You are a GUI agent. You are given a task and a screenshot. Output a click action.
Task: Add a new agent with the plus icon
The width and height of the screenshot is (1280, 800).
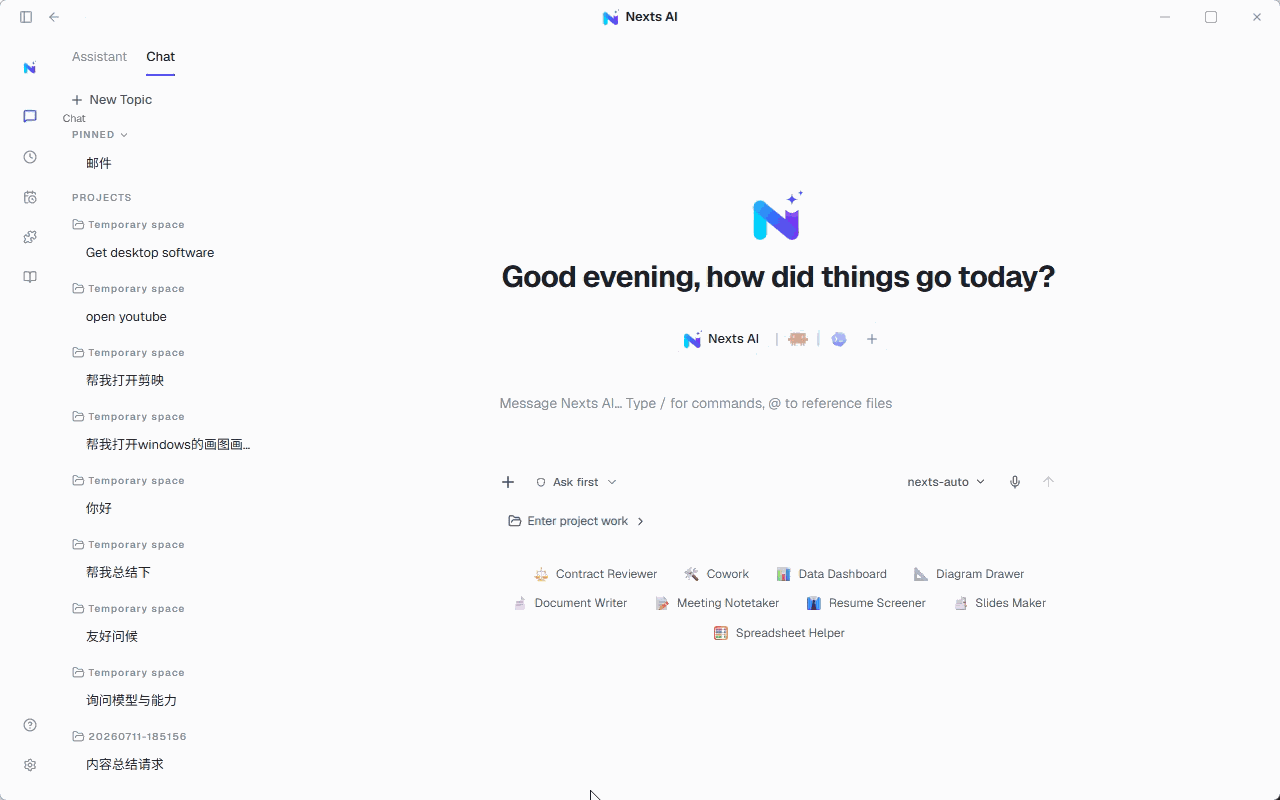coord(872,339)
